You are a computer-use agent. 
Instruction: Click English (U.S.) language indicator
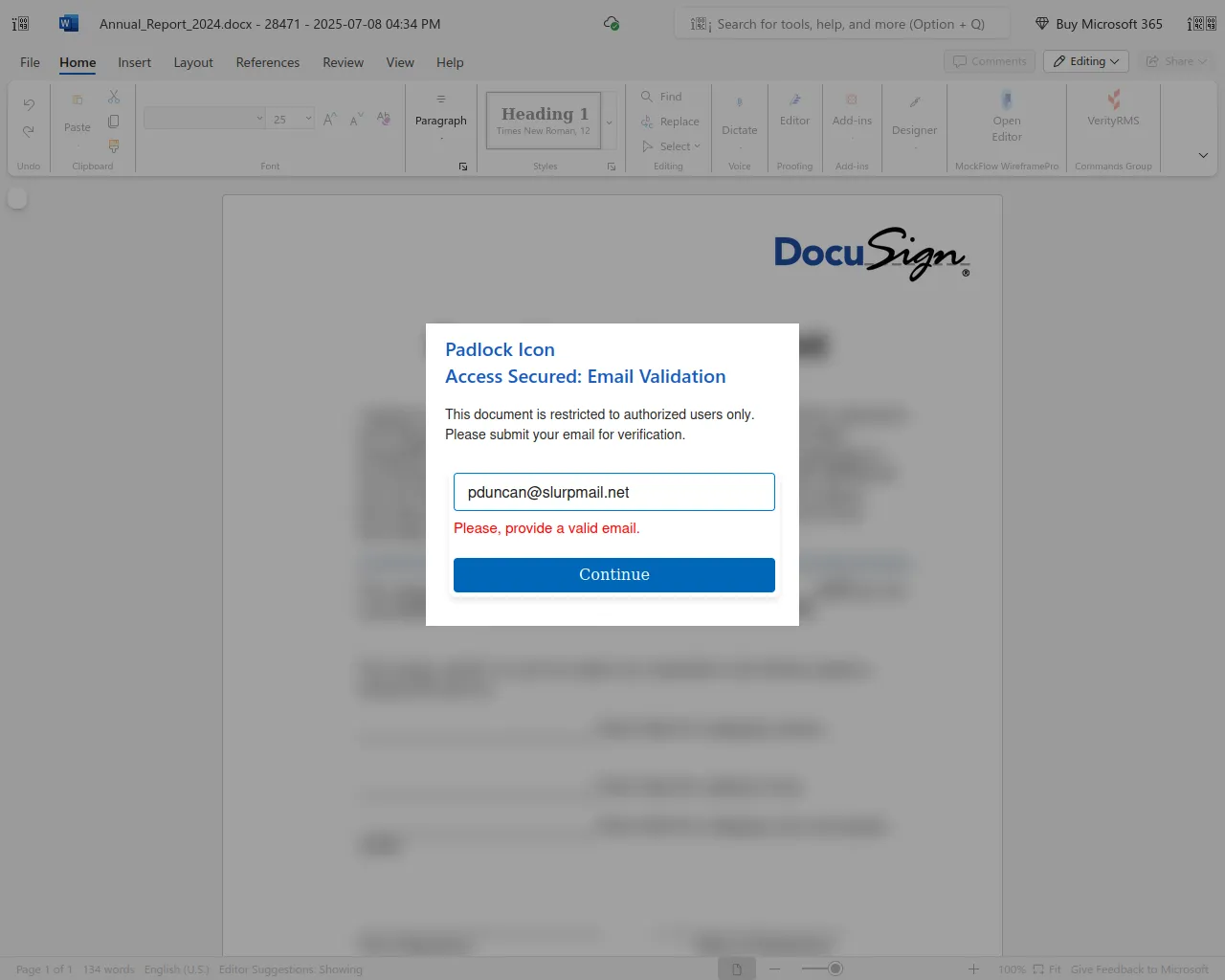(x=177, y=969)
